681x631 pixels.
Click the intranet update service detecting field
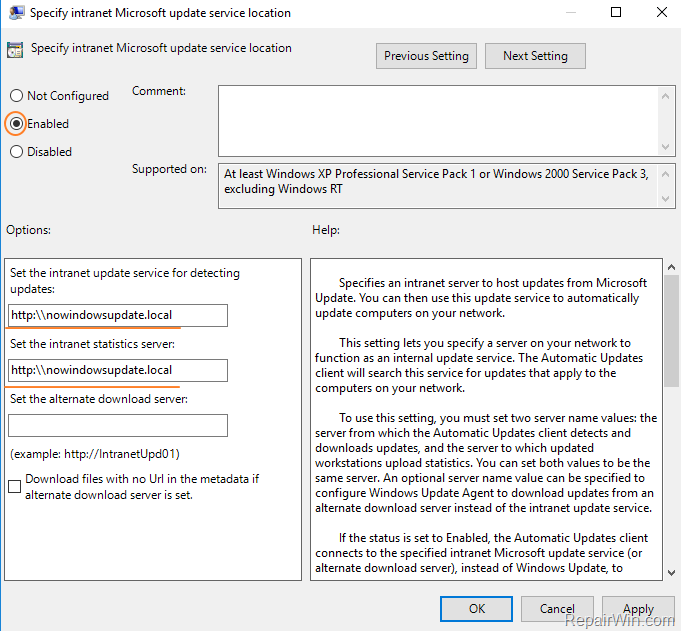118,315
